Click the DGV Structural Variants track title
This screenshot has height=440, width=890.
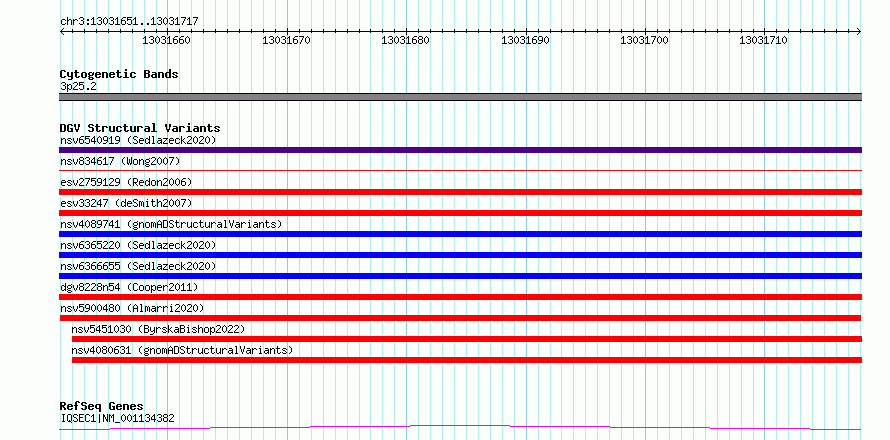(140, 128)
